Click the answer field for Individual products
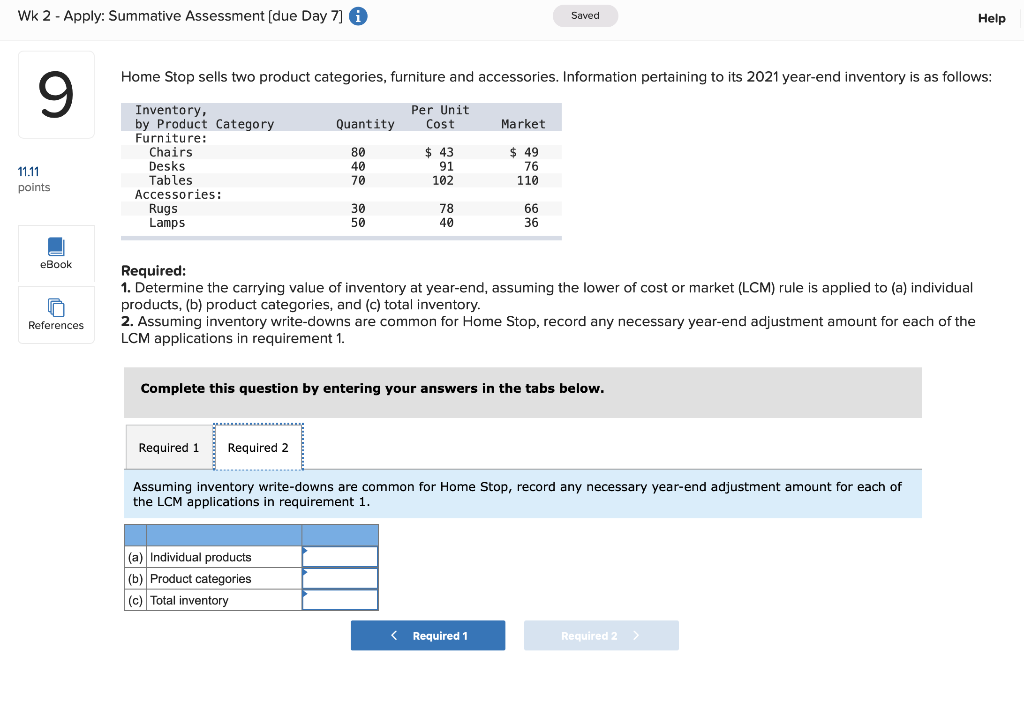The height and width of the screenshot is (702, 1024). (x=342, y=557)
